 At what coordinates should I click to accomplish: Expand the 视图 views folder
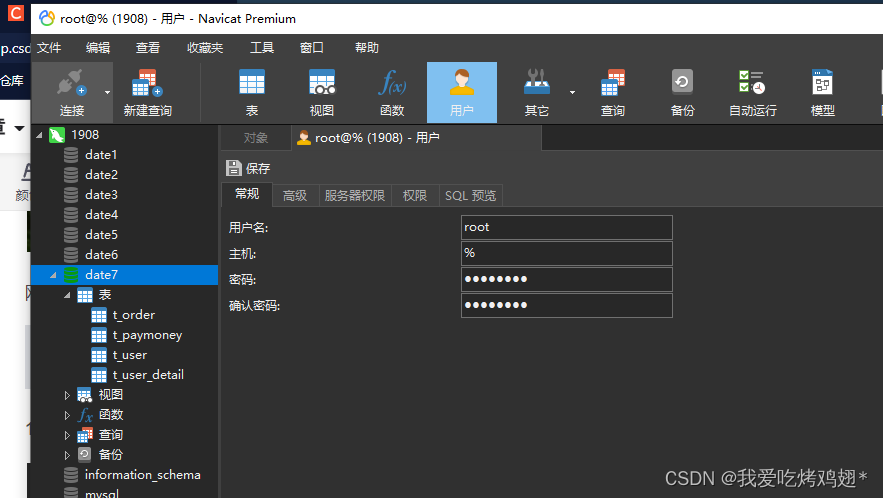[67, 395]
